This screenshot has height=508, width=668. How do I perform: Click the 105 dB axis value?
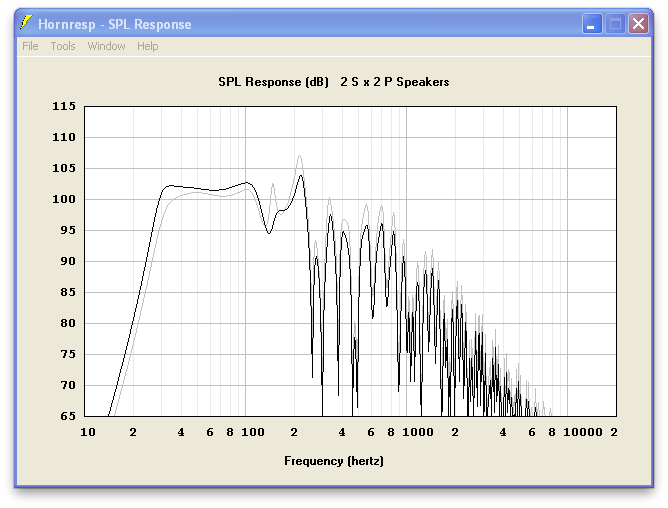coord(64,168)
